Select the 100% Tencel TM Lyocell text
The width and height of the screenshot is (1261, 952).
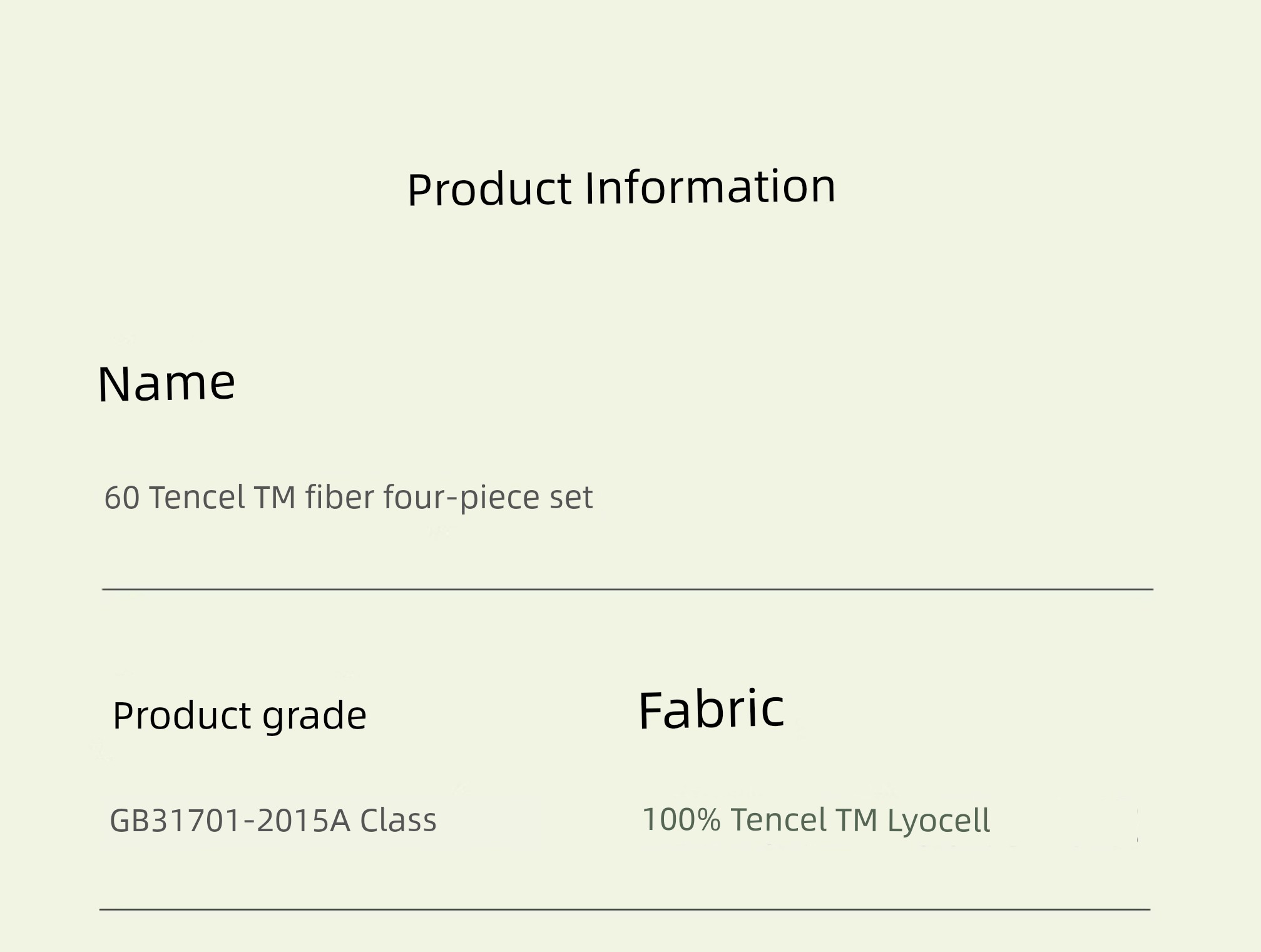(x=816, y=821)
